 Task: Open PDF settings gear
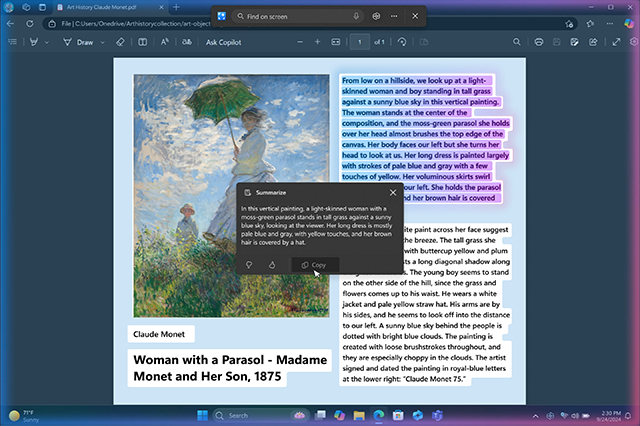[x=634, y=42]
